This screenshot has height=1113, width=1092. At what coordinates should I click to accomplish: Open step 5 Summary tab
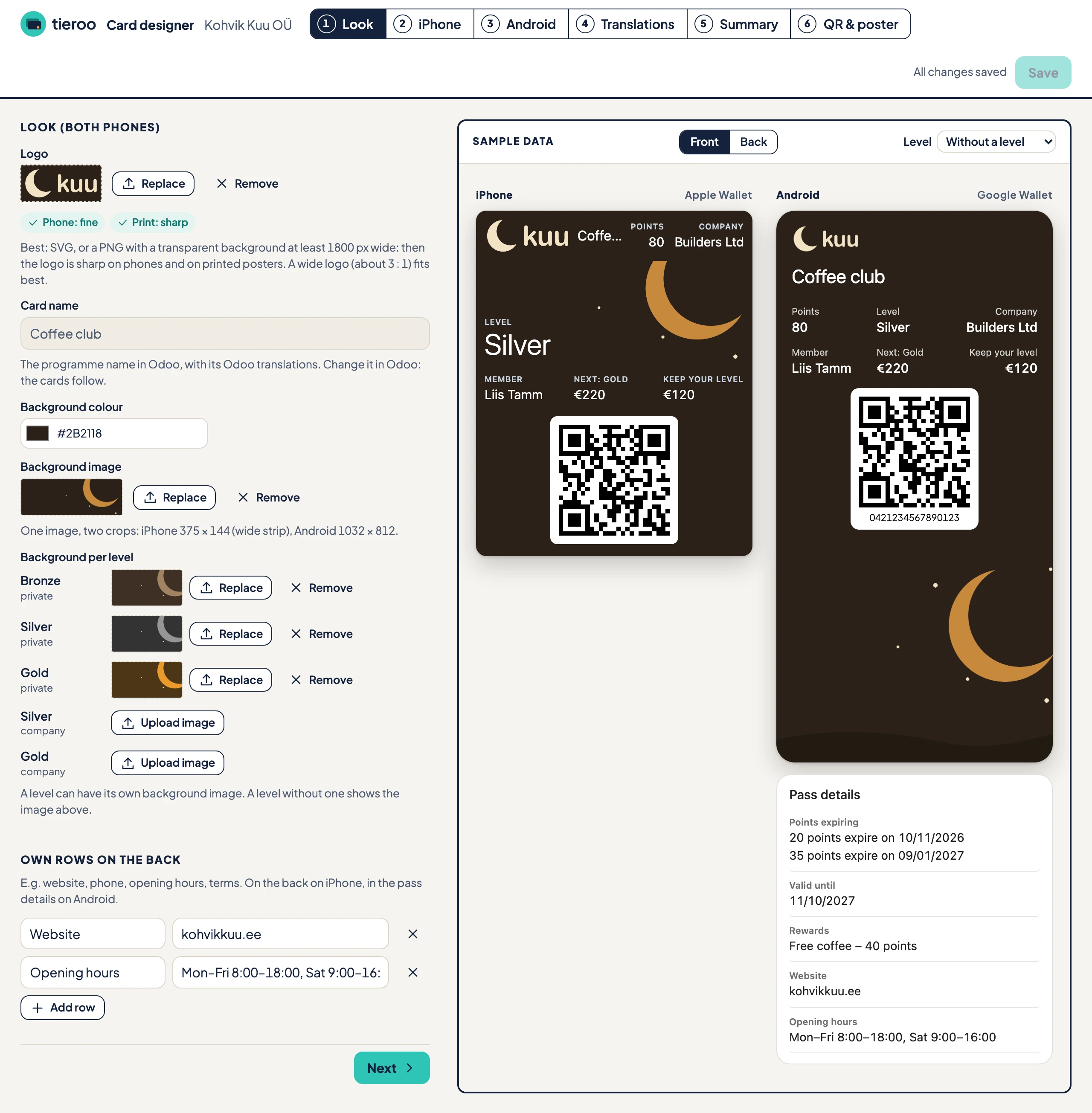[738, 24]
